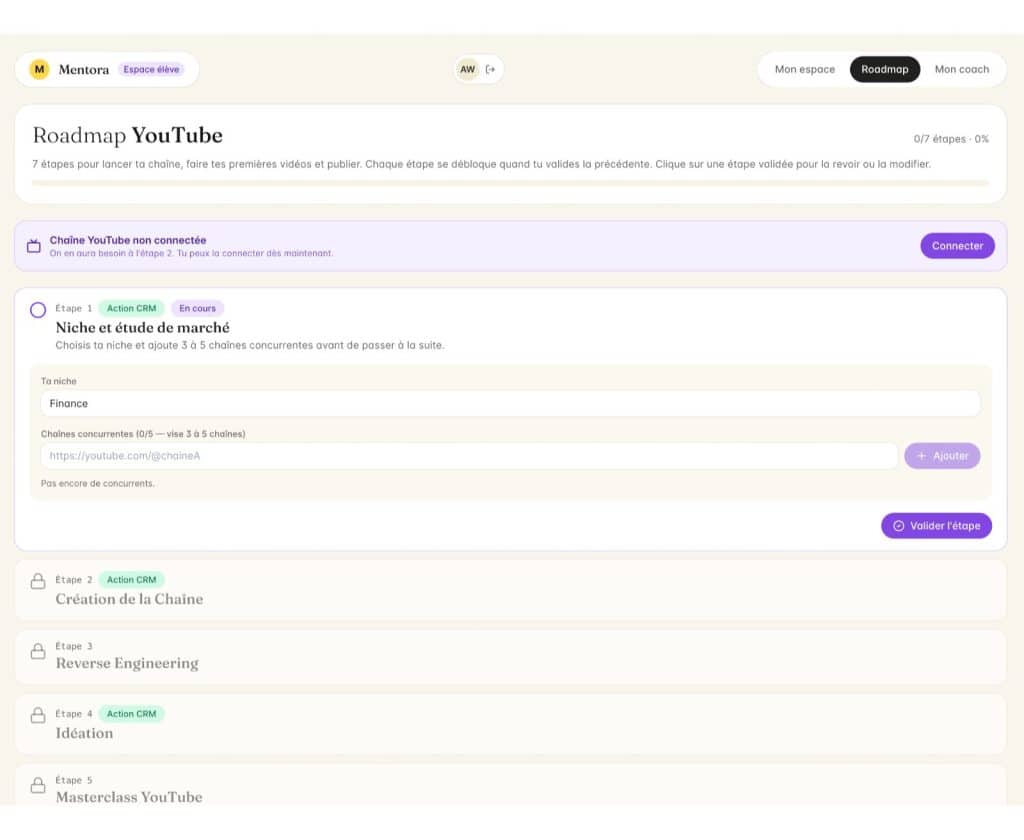Click the Mentora brand name

pyautogui.click(x=84, y=69)
